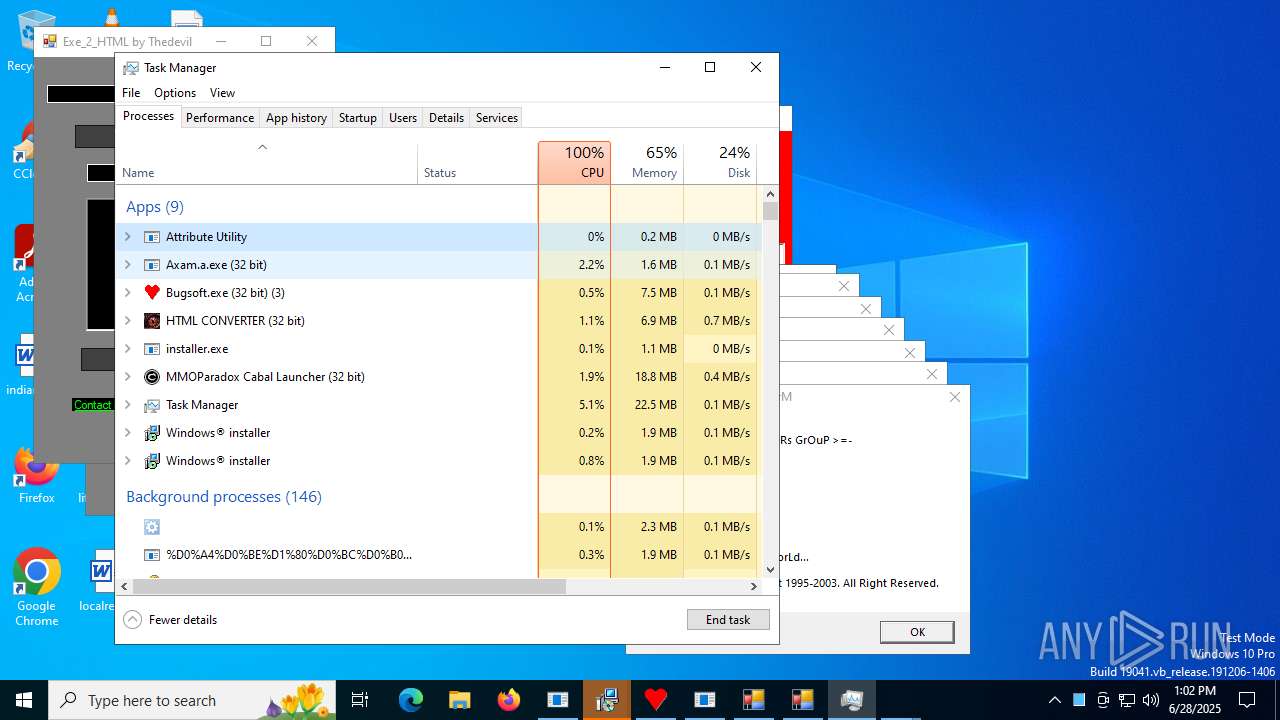Screen dimensions: 1280x720
Task: Expand the HTML CONVERTER process group
Action: click(127, 321)
